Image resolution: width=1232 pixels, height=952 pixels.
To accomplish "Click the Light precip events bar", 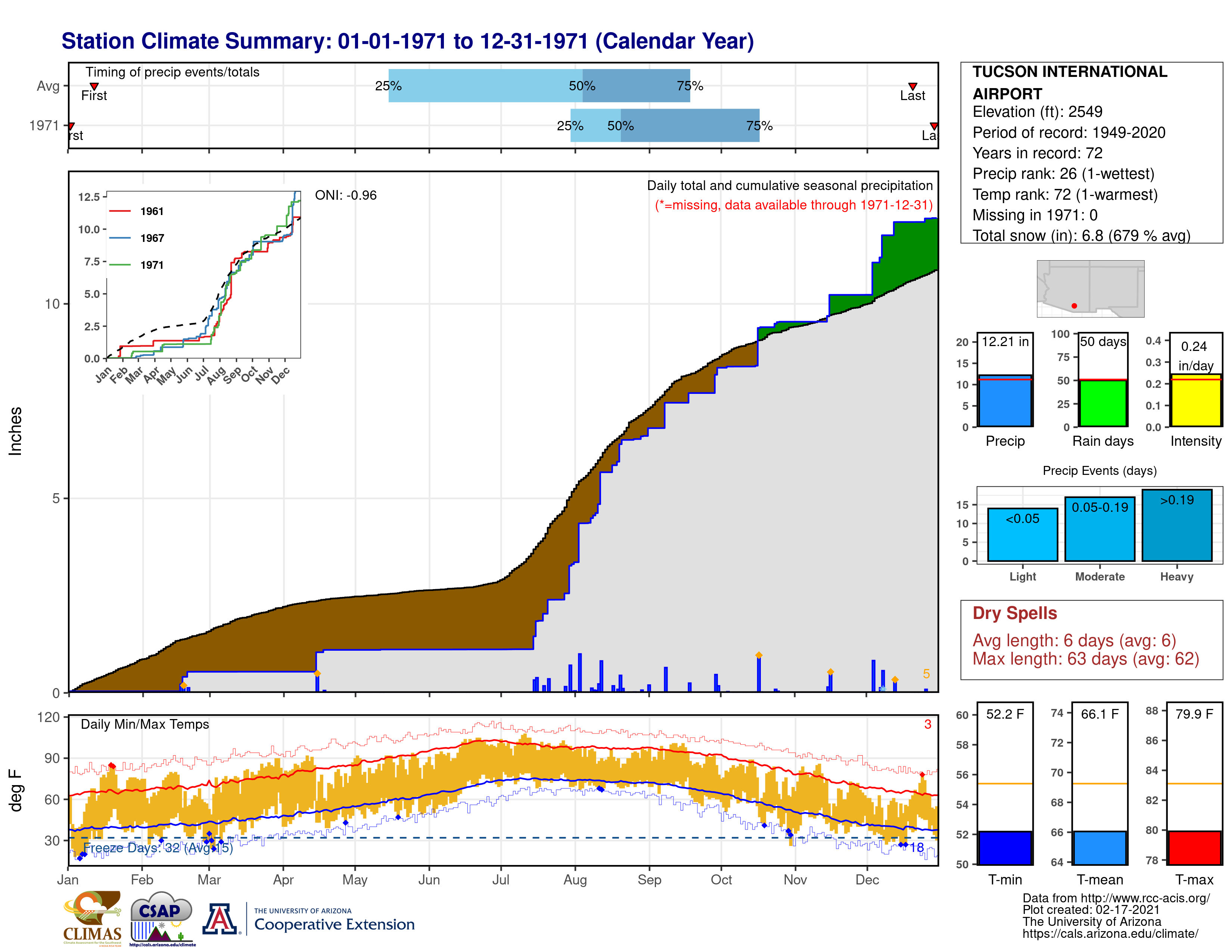I will [x=1022, y=534].
